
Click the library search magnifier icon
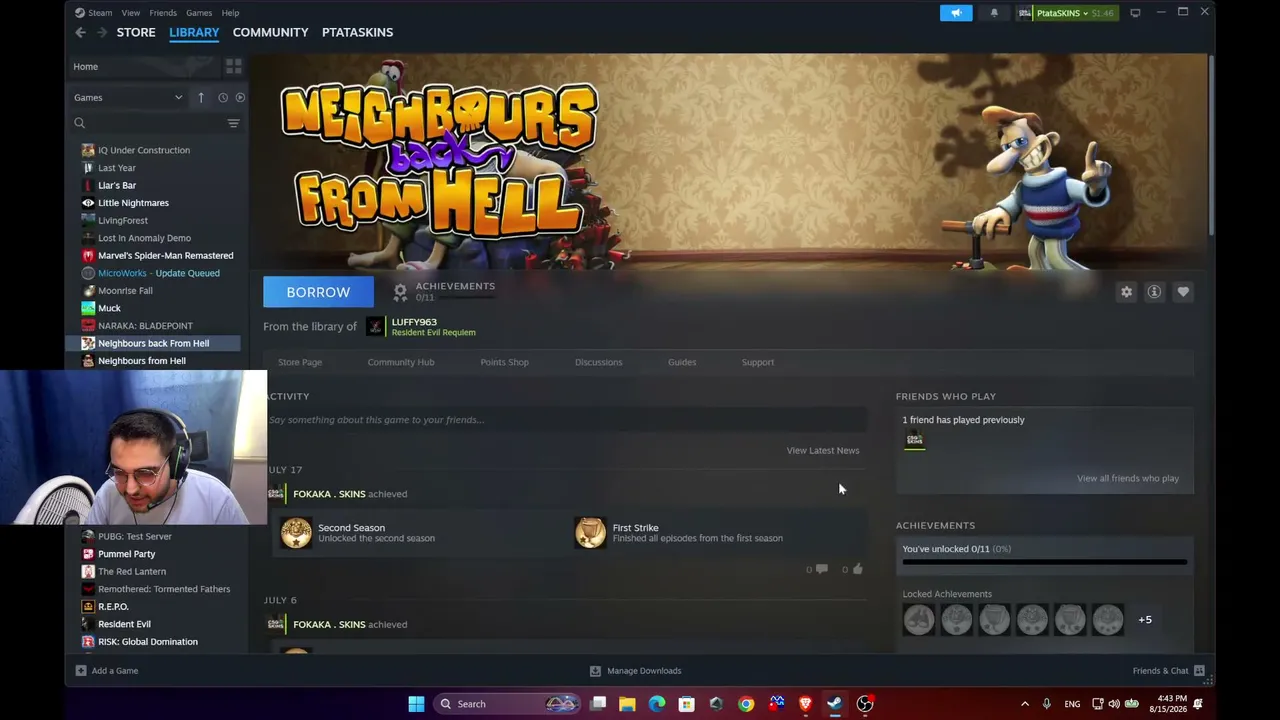pos(80,123)
